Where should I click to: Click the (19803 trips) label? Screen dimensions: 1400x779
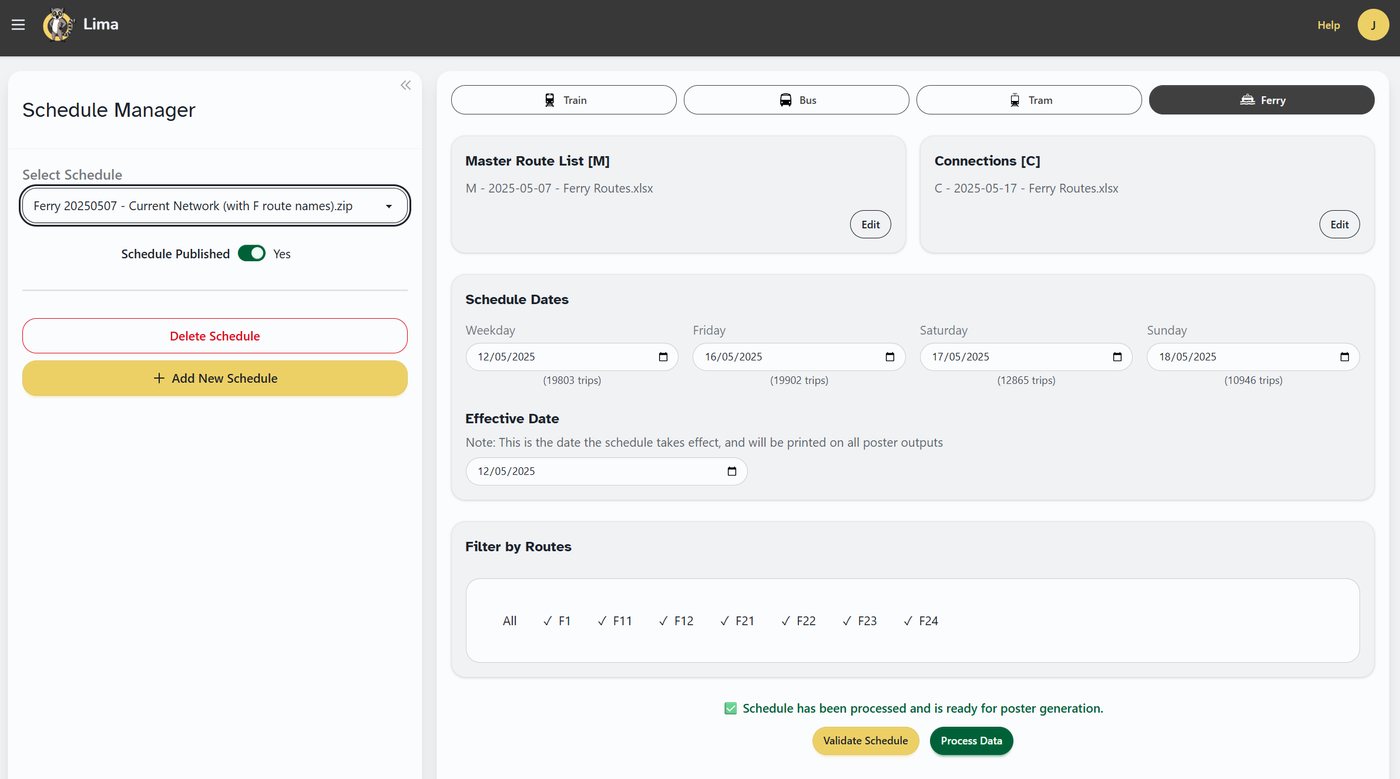tap(572, 380)
